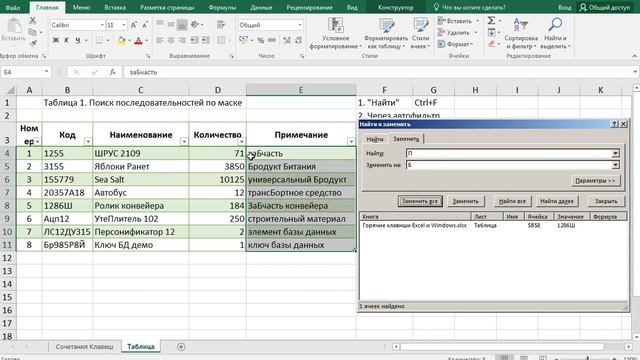Click the Fill down arrow icon
Screen dimensions: 640x360
point(491,32)
